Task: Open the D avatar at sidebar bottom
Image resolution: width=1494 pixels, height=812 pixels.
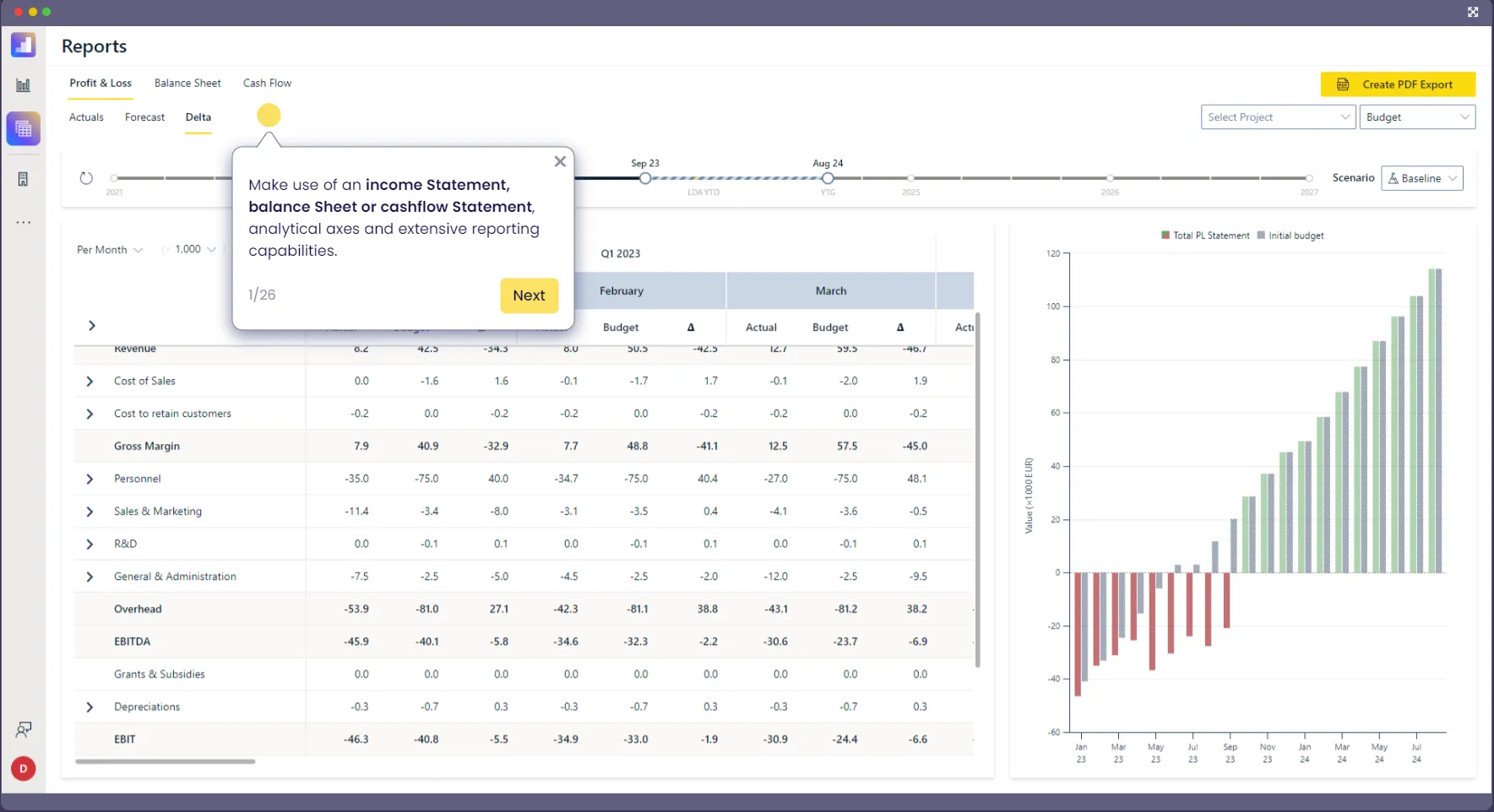Action: click(23, 769)
